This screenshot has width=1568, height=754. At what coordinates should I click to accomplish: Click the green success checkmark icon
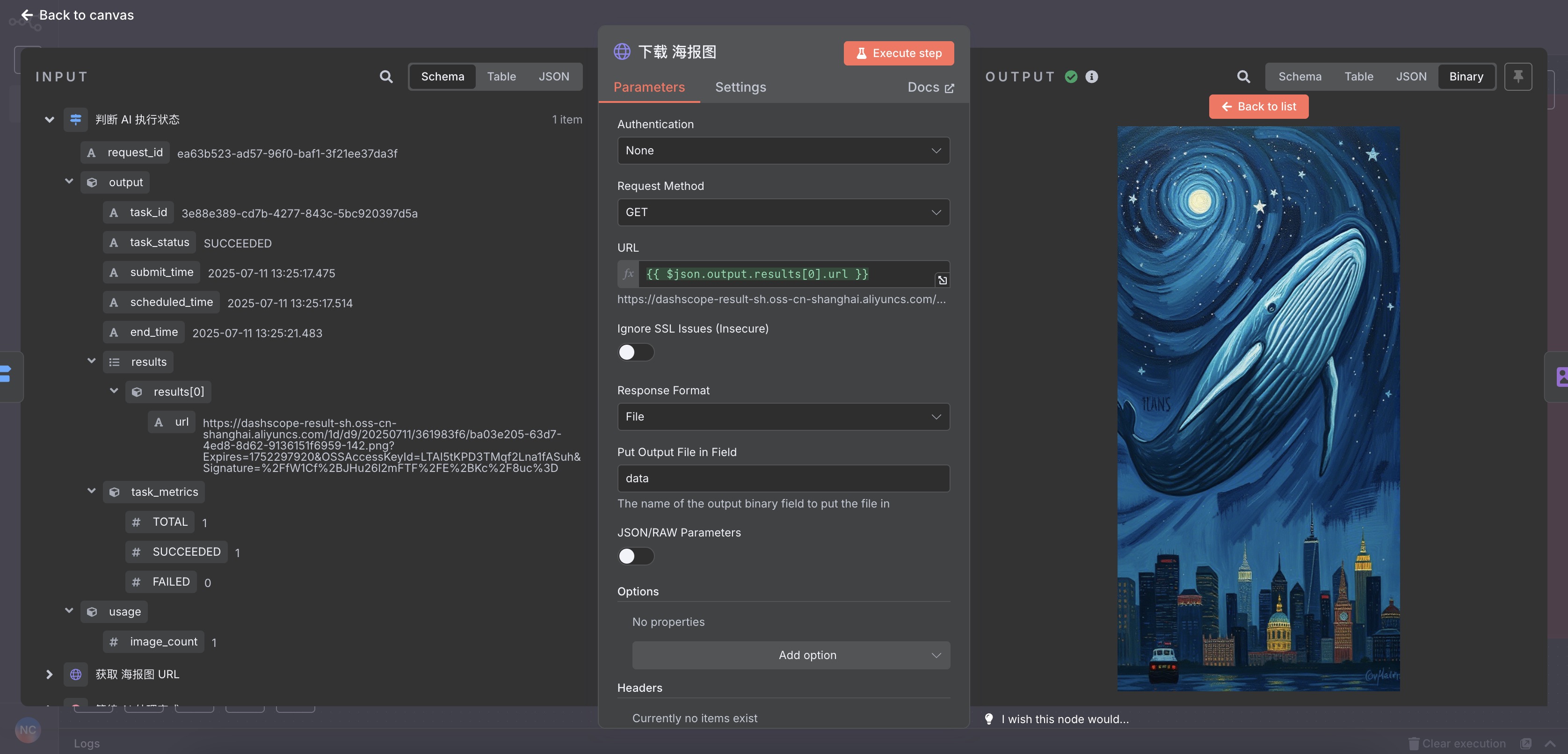pos(1071,77)
